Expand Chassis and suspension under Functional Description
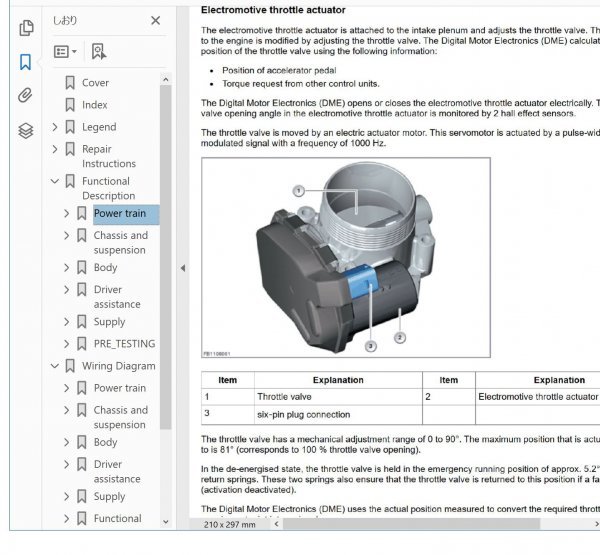 (67, 235)
